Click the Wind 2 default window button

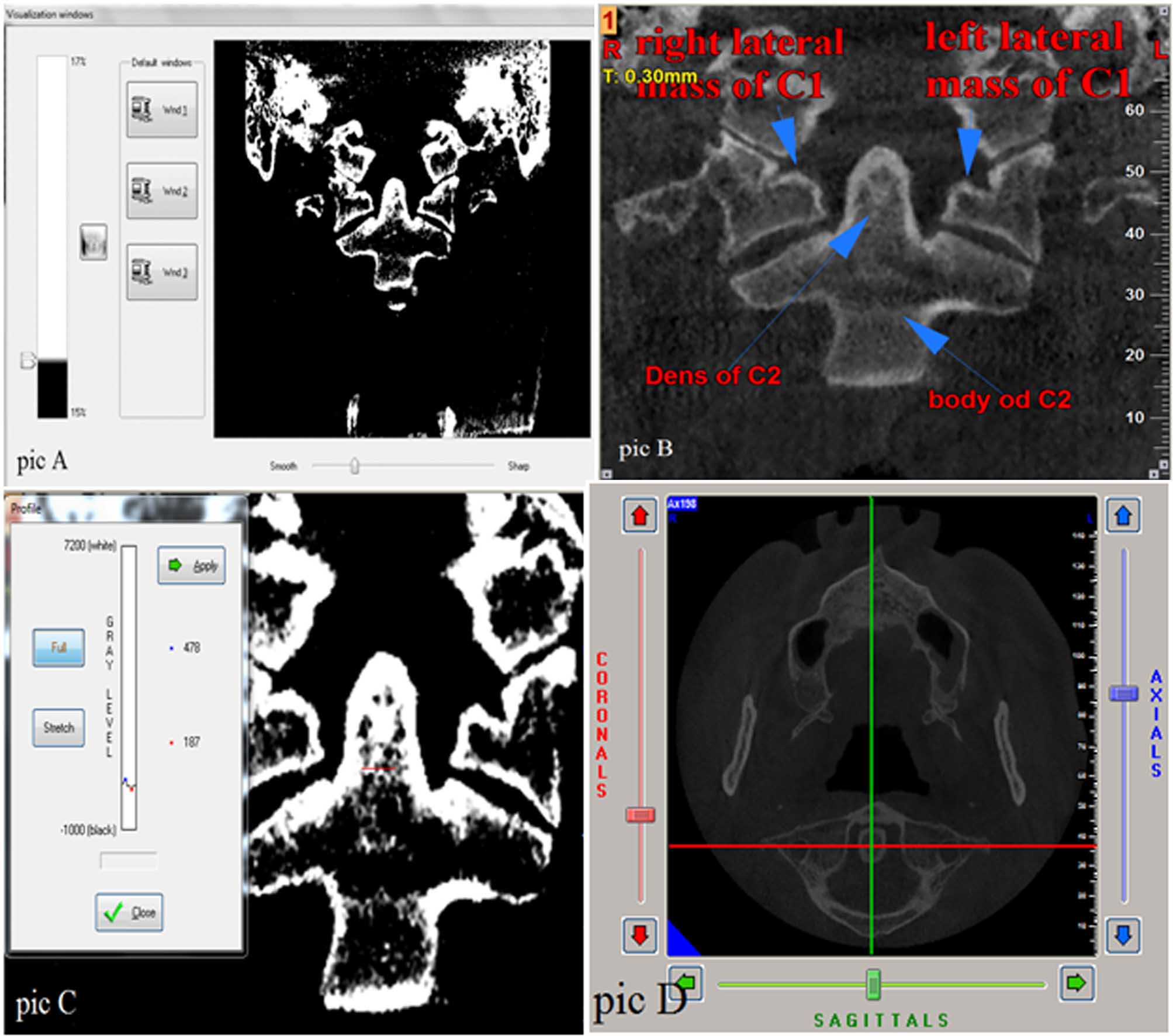[x=162, y=191]
